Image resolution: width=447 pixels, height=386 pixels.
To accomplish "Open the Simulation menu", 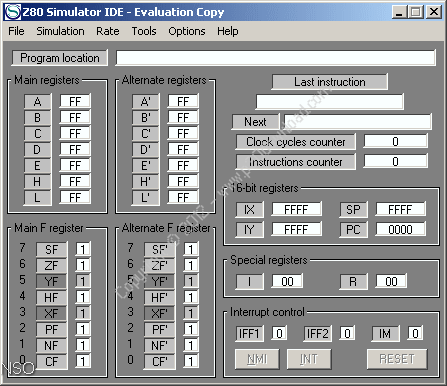I will tap(60, 31).
